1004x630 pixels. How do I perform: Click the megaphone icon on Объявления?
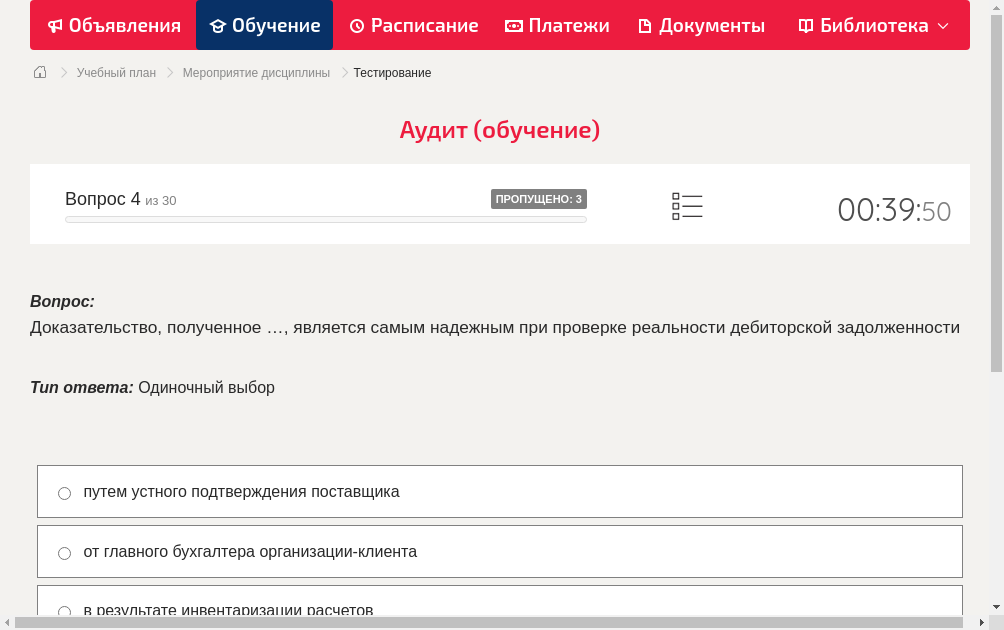tap(56, 25)
